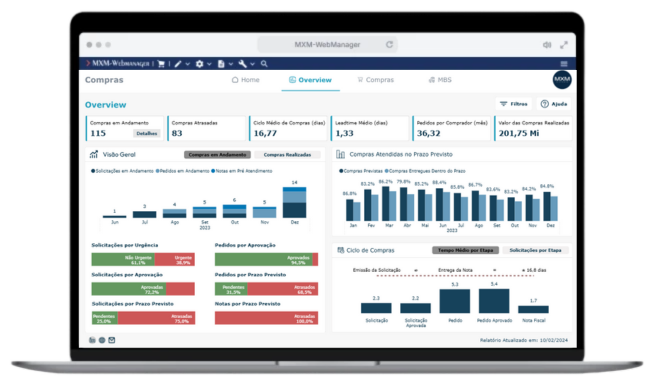The width and height of the screenshot is (652, 378).
Task: Click the Nov bar in Visão Geral chart
Action: click(x=264, y=212)
